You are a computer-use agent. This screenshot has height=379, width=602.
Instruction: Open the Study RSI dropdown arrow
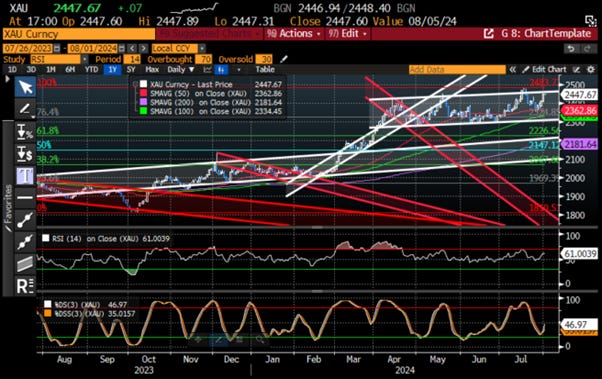pyautogui.click(x=84, y=59)
